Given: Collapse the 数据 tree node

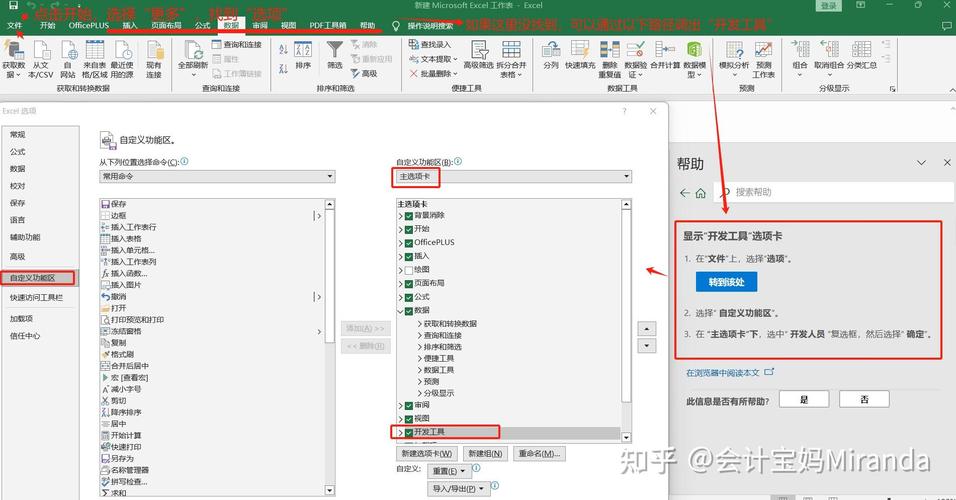Looking at the screenshot, I should [x=401, y=311].
